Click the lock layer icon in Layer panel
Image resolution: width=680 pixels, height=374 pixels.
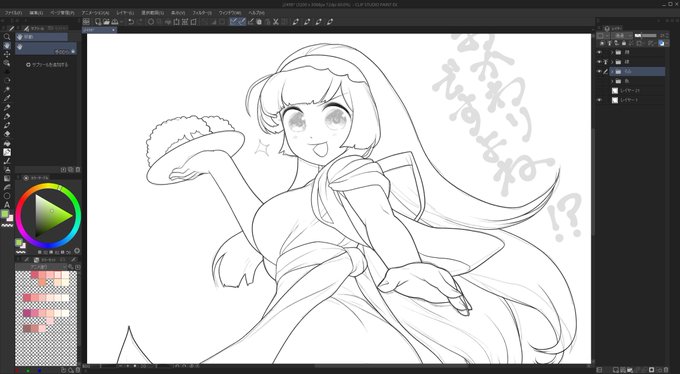[624, 43]
